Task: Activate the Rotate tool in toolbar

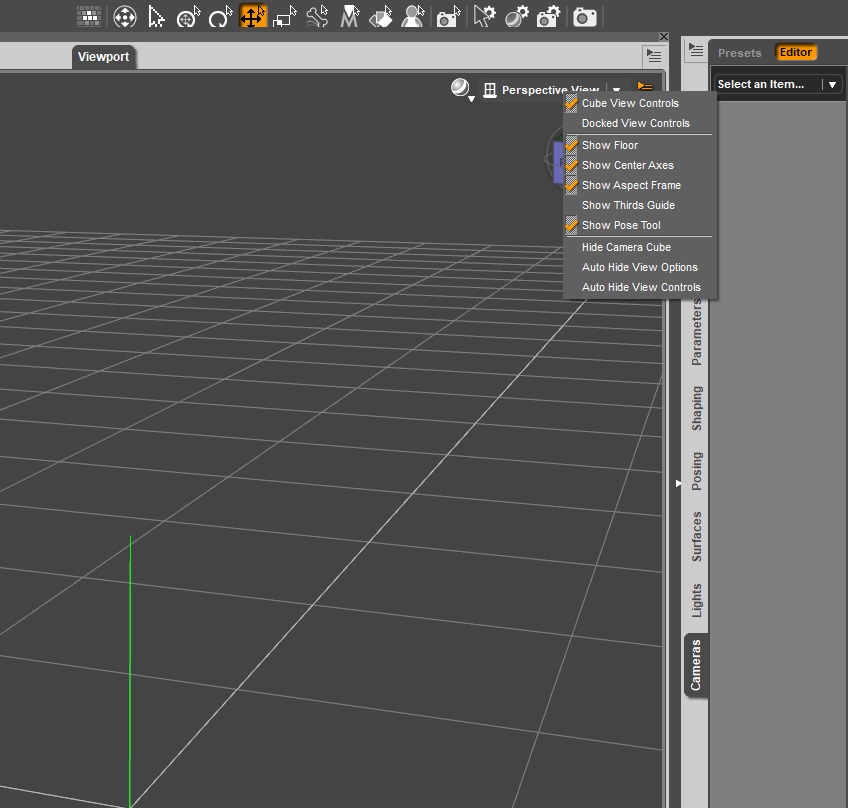Action: pos(220,17)
